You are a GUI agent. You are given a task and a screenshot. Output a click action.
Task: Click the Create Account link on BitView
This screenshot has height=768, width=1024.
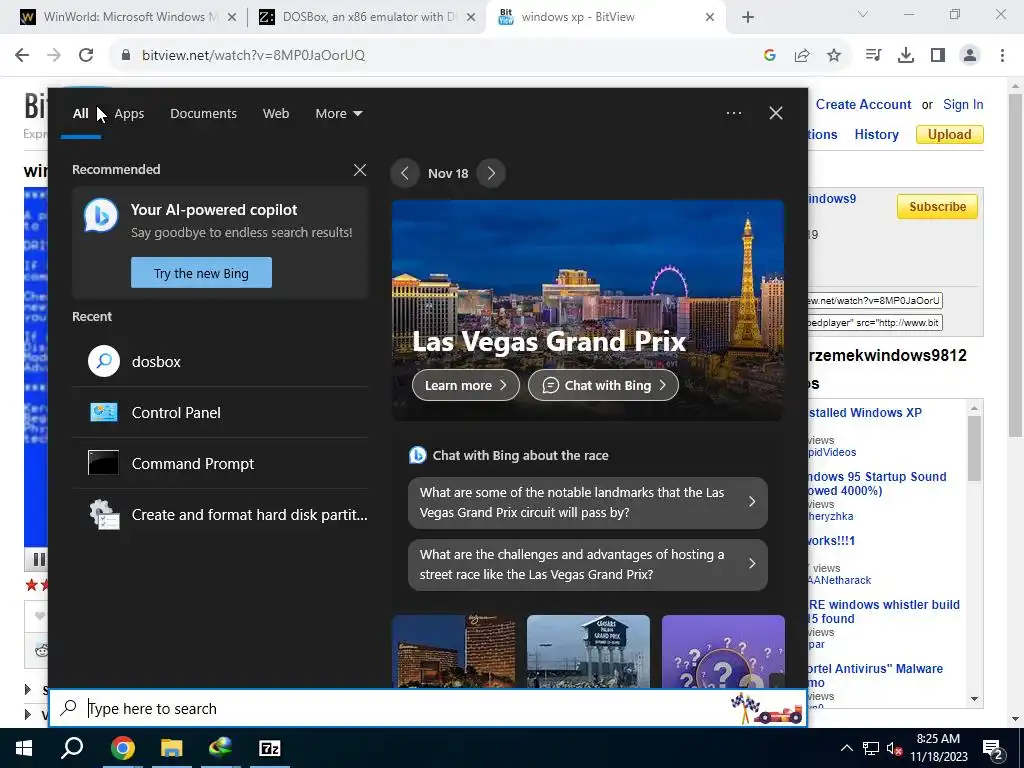(x=863, y=104)
